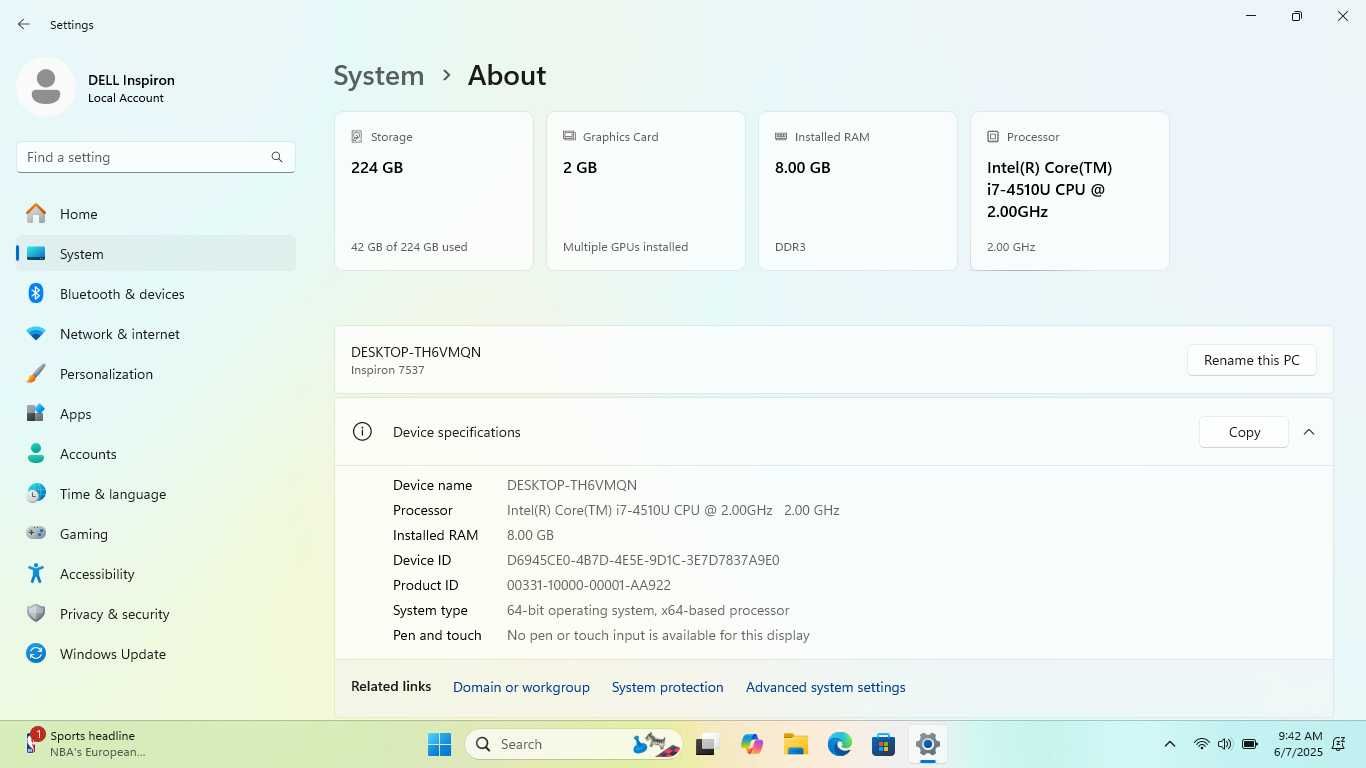This screenshot has width=1366, height=768.
Task: Click the battery tray icon
Action: click(1250, 744)
